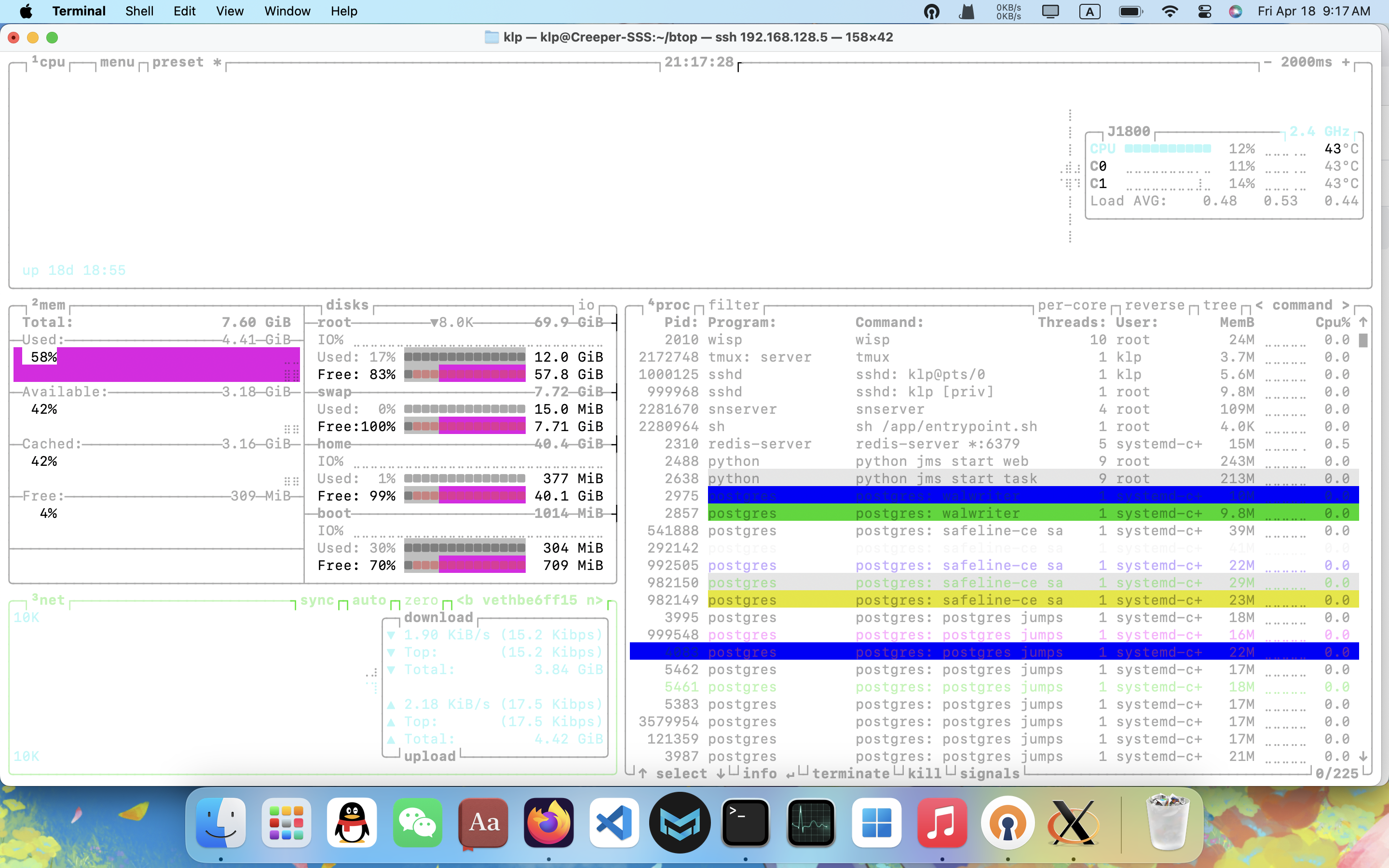Click the process list scrollbar thumb
The height and width of the screenshot is (868, 1389).
1363,340
